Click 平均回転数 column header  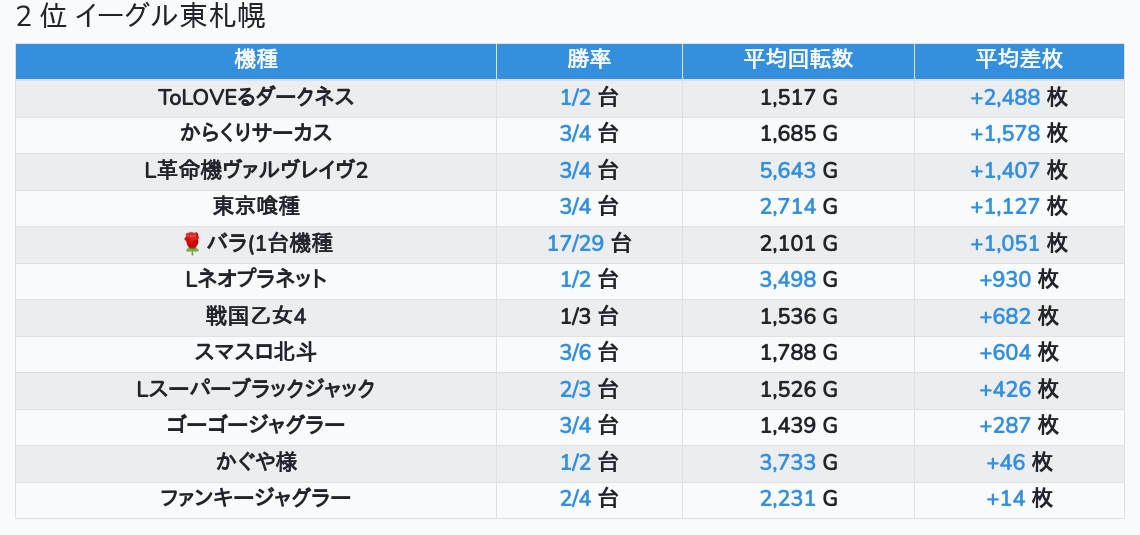(798, 60)
